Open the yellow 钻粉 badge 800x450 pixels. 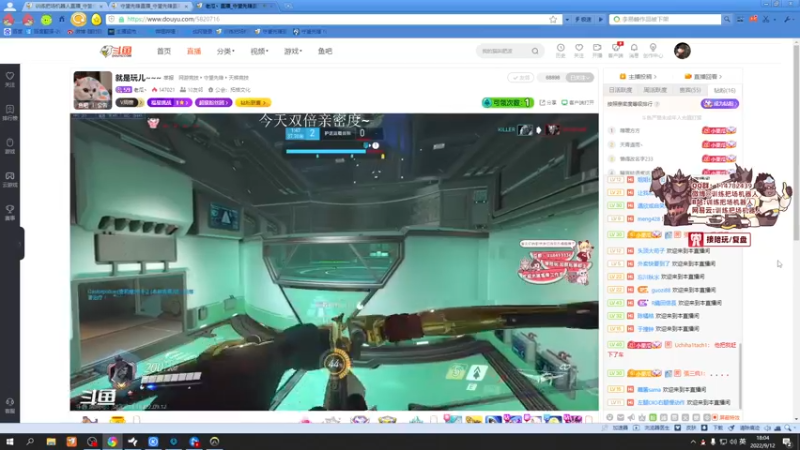pos(253,103)
